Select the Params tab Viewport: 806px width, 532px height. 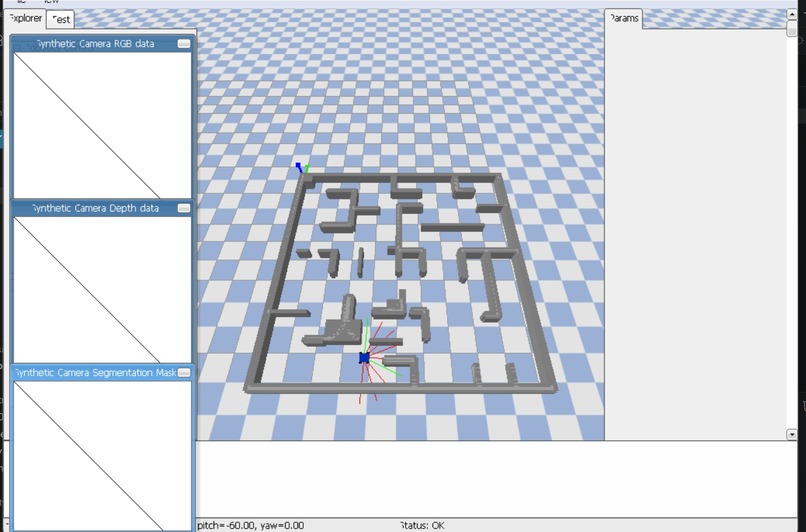click(x=623, y=19)
